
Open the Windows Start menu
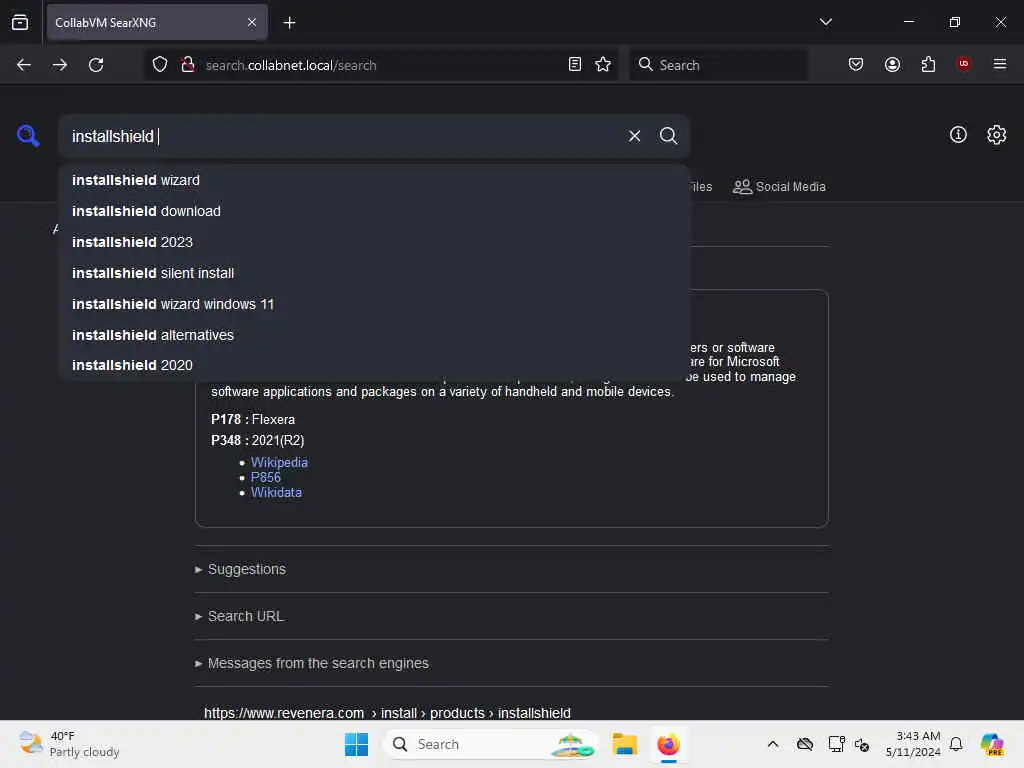tap(356, 744)
